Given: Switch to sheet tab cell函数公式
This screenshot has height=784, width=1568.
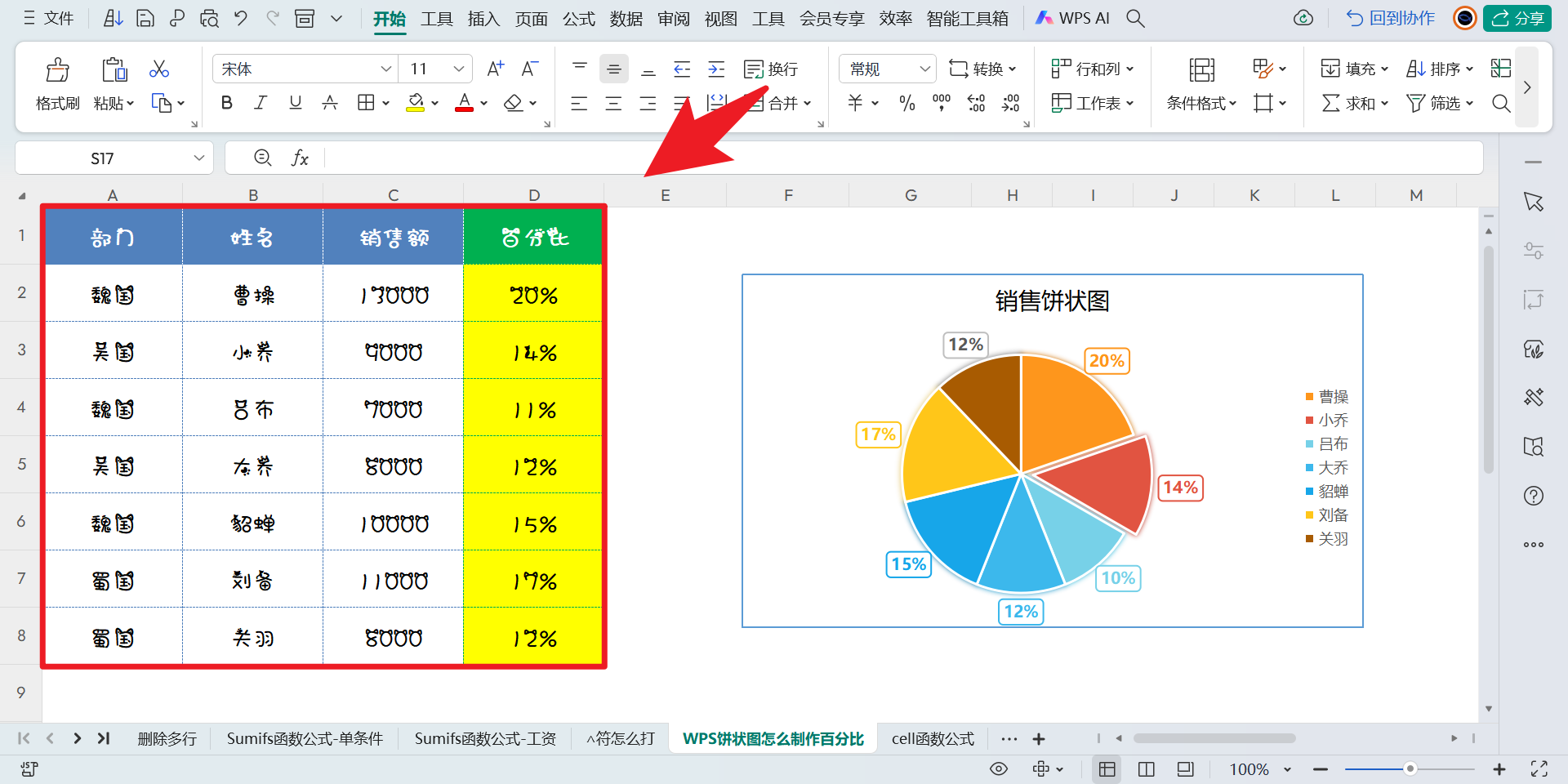Looking at the screenshot, I should click(x=933, y=739).
